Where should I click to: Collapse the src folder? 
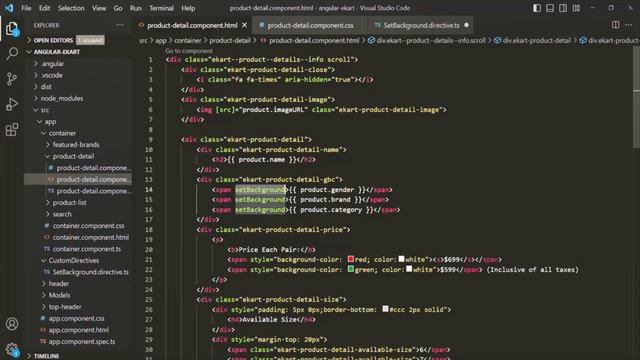pos(45,110)
